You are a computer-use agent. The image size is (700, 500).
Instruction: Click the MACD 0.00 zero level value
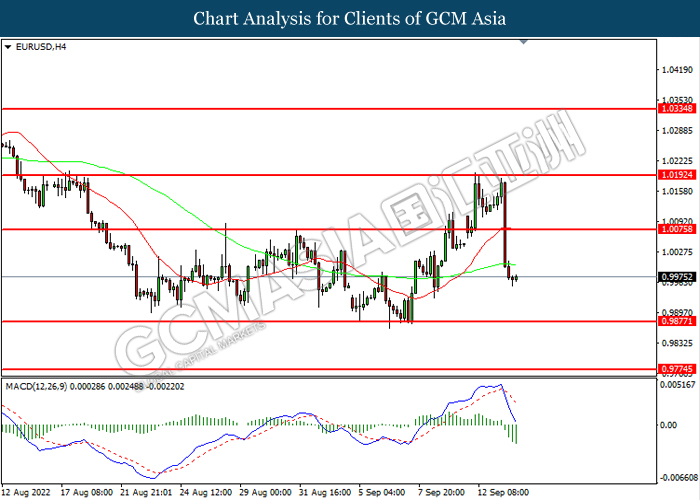[668, 425]
